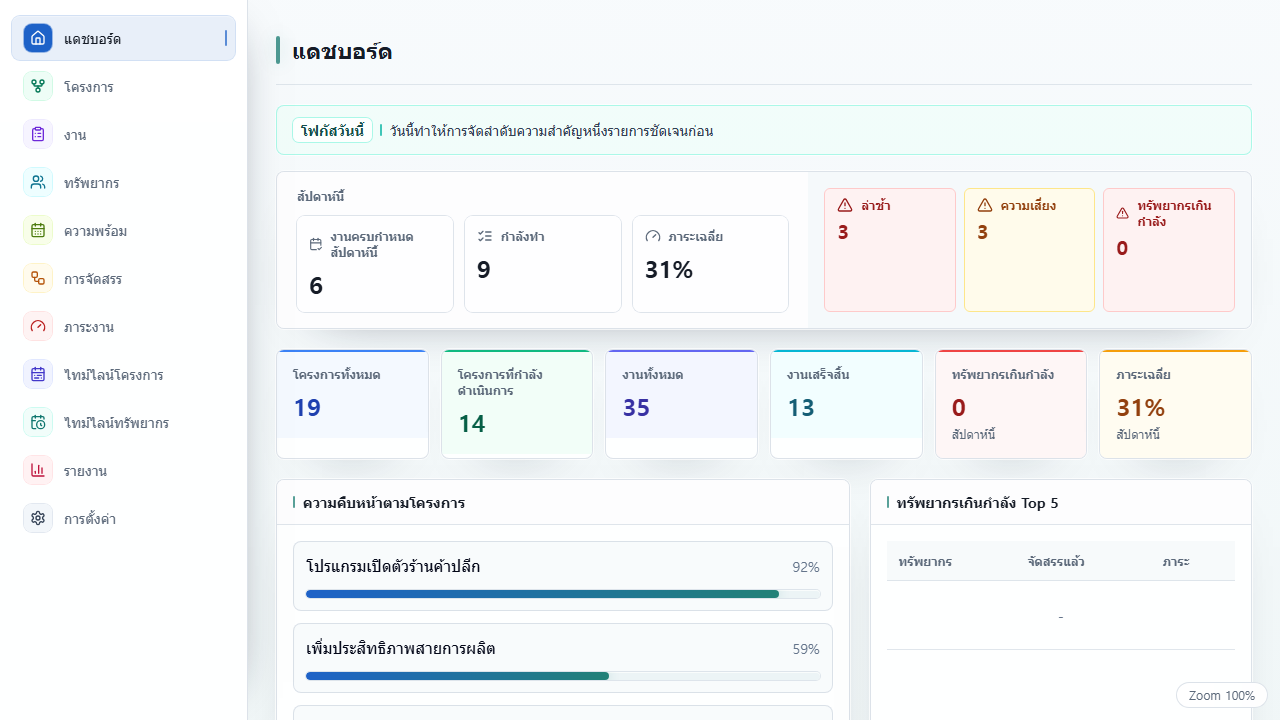The height and width of the screenshot is (720, 1280).
Task: Click the รายงาน chart icon
Action: 38,470
